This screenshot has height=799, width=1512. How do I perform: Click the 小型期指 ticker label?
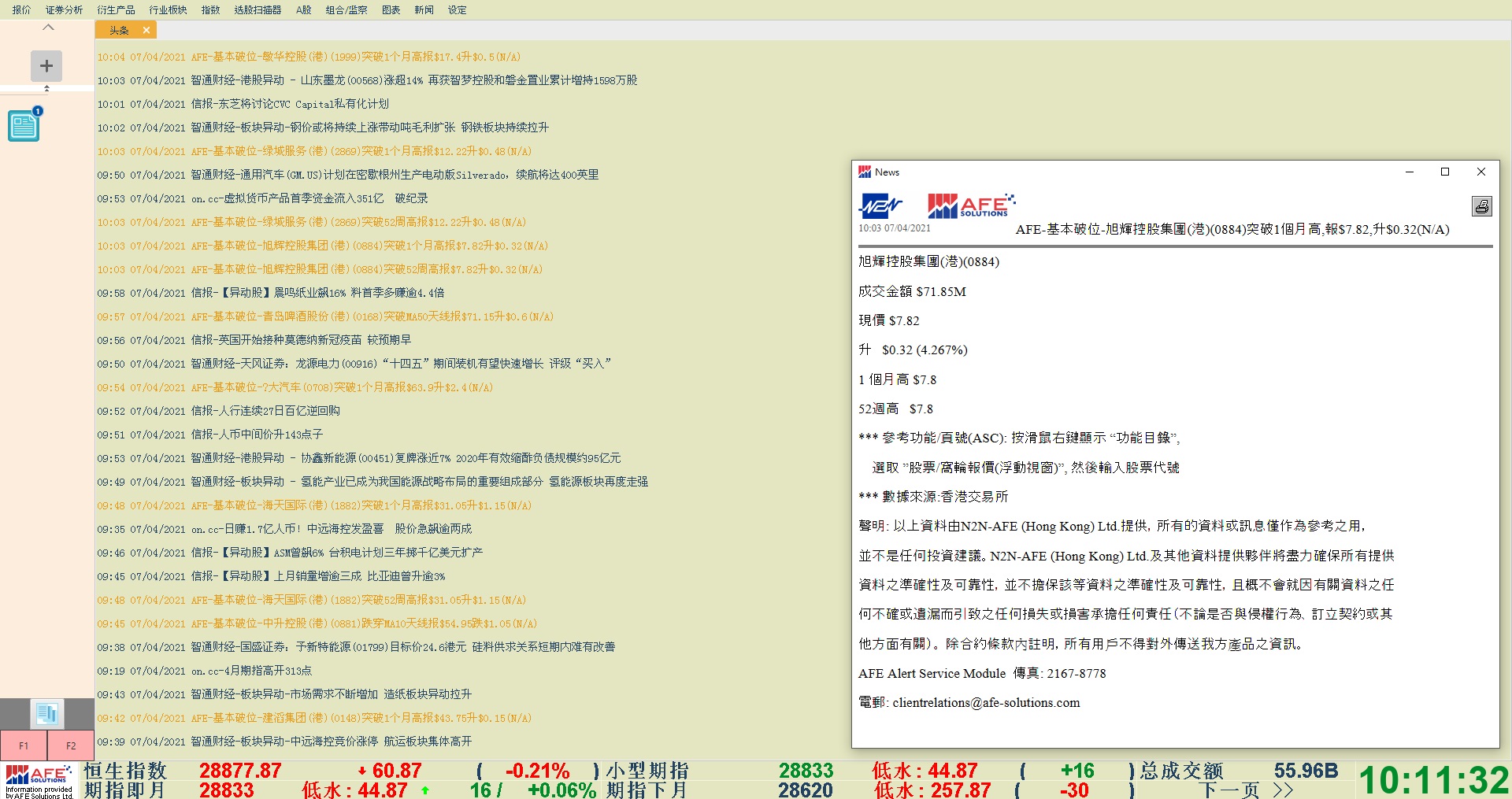[647, 771]
